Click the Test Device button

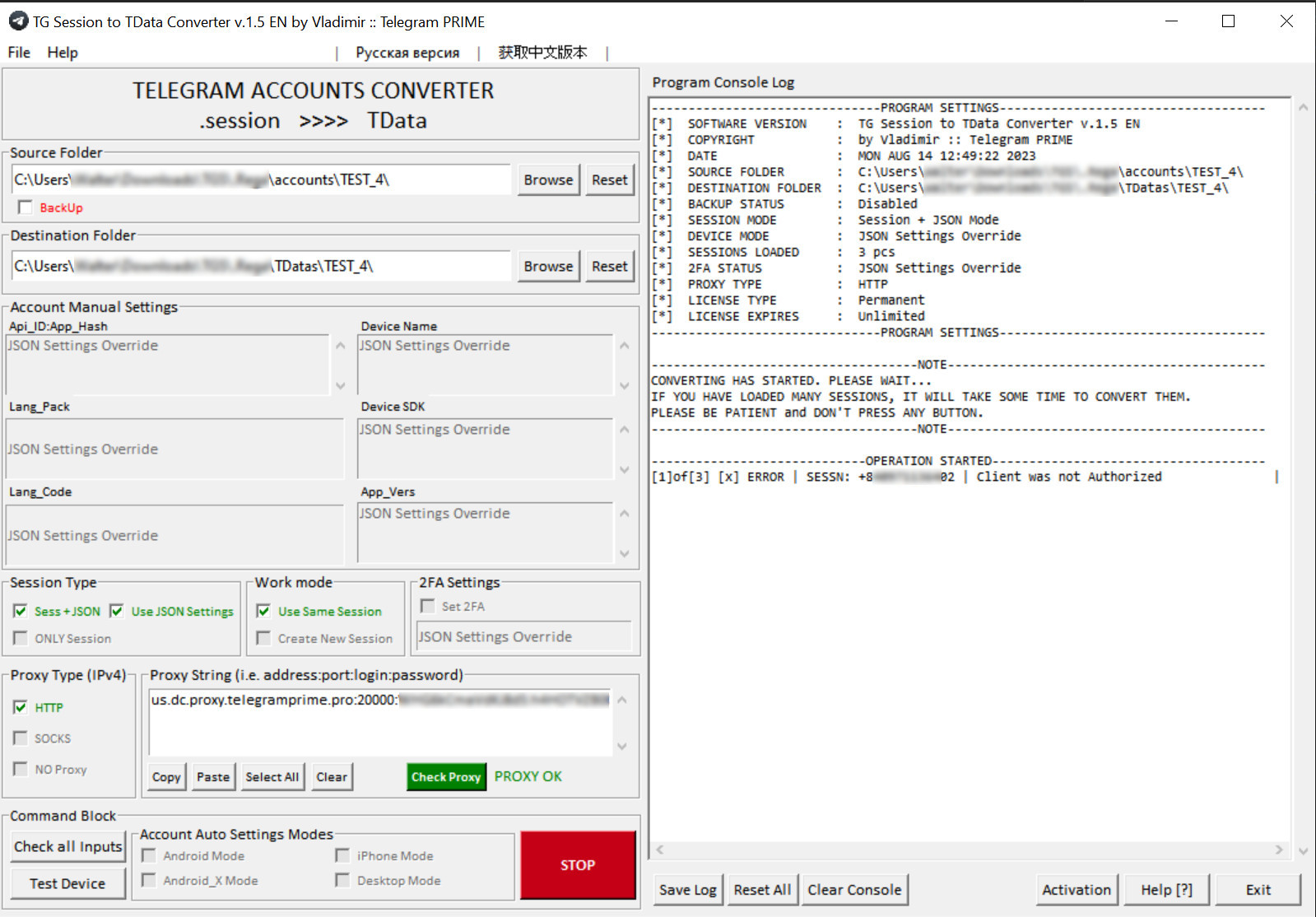click(67, 883)
